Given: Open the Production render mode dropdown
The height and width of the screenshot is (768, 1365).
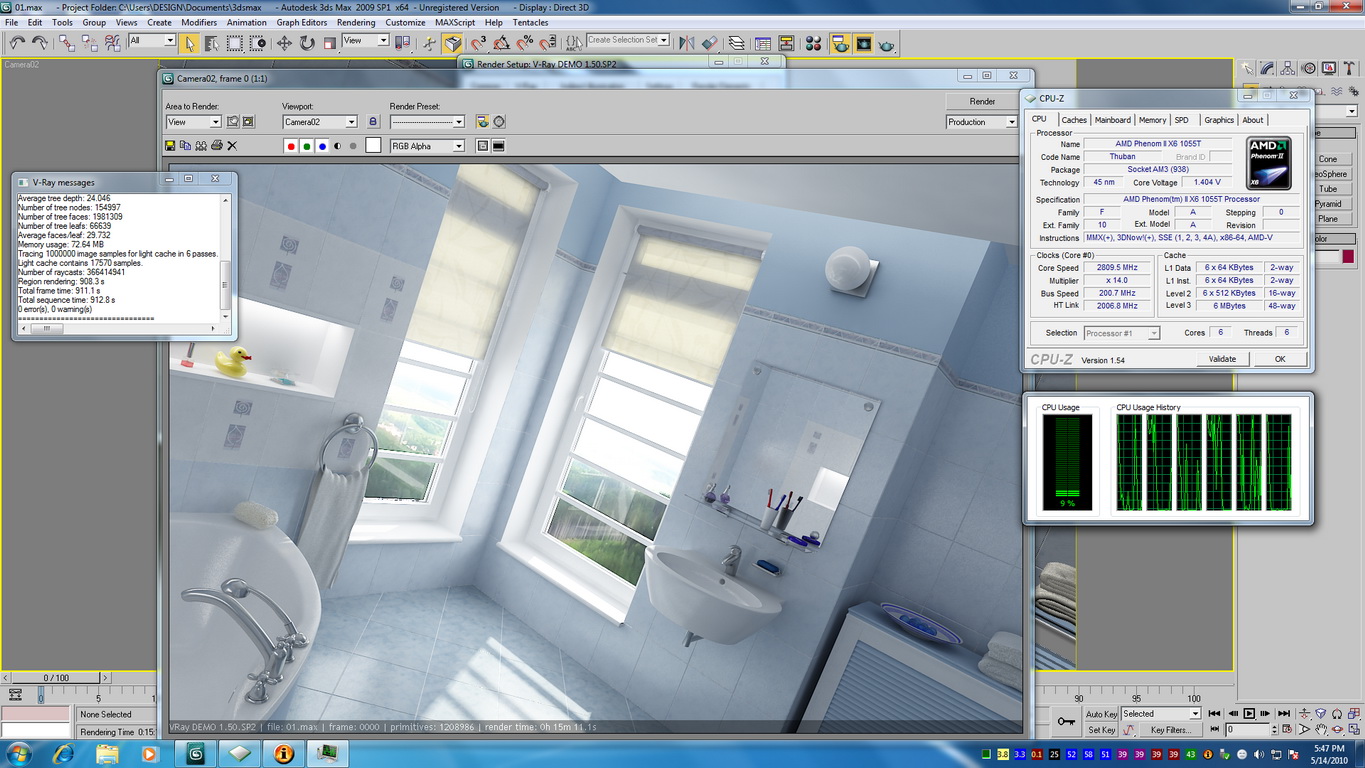Looking at the screenshot, I should [x=982, y=122].
